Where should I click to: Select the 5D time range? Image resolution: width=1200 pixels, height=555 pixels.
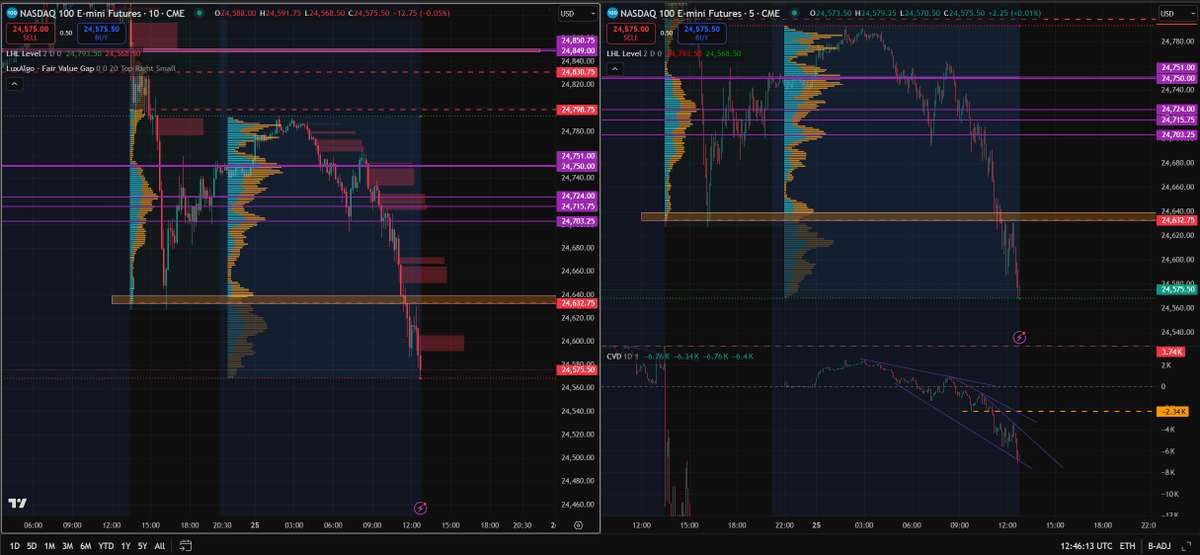(x=33, y=546)
